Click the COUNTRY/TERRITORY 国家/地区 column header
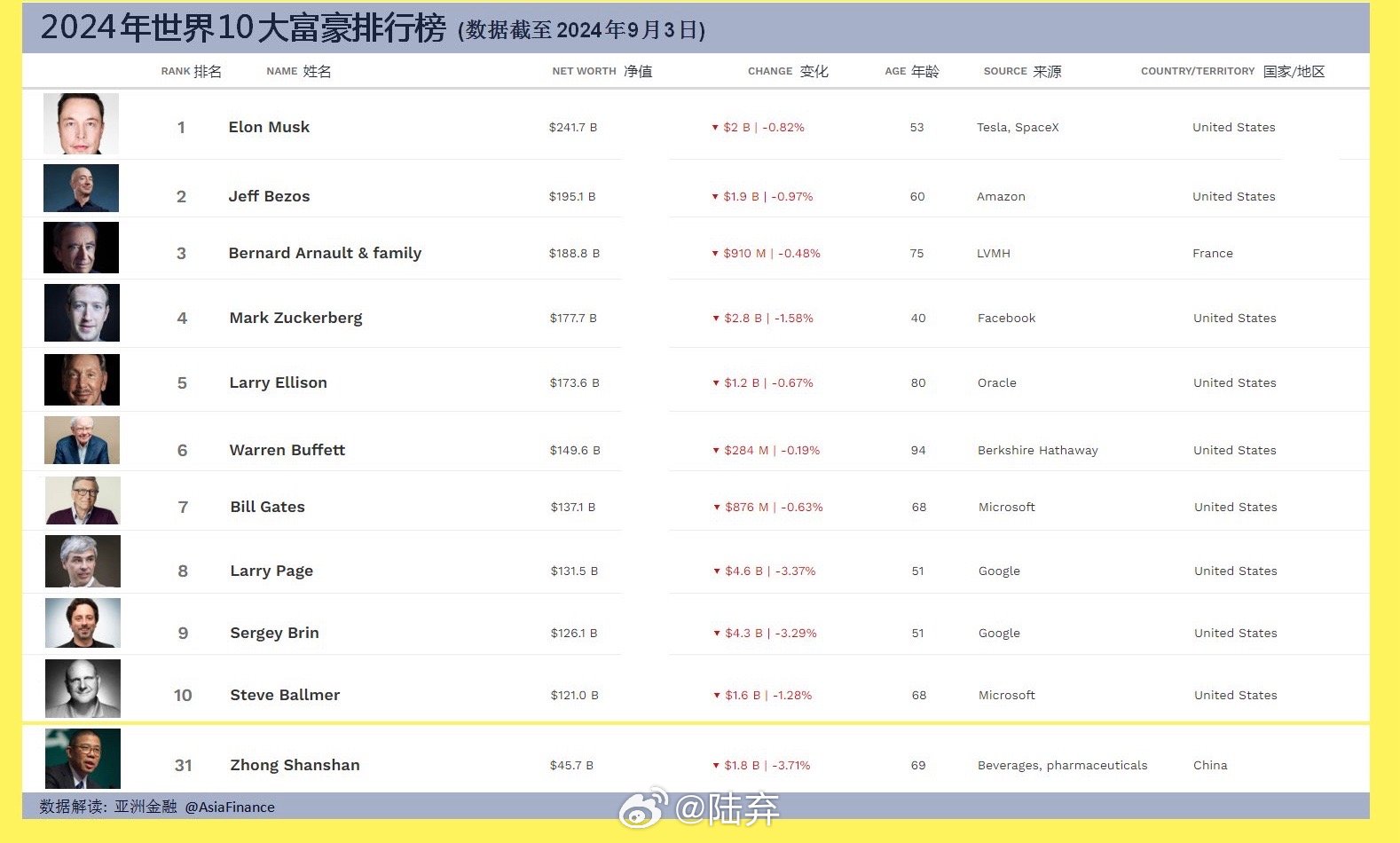Screen dimensions: 1400x843 1233,71
